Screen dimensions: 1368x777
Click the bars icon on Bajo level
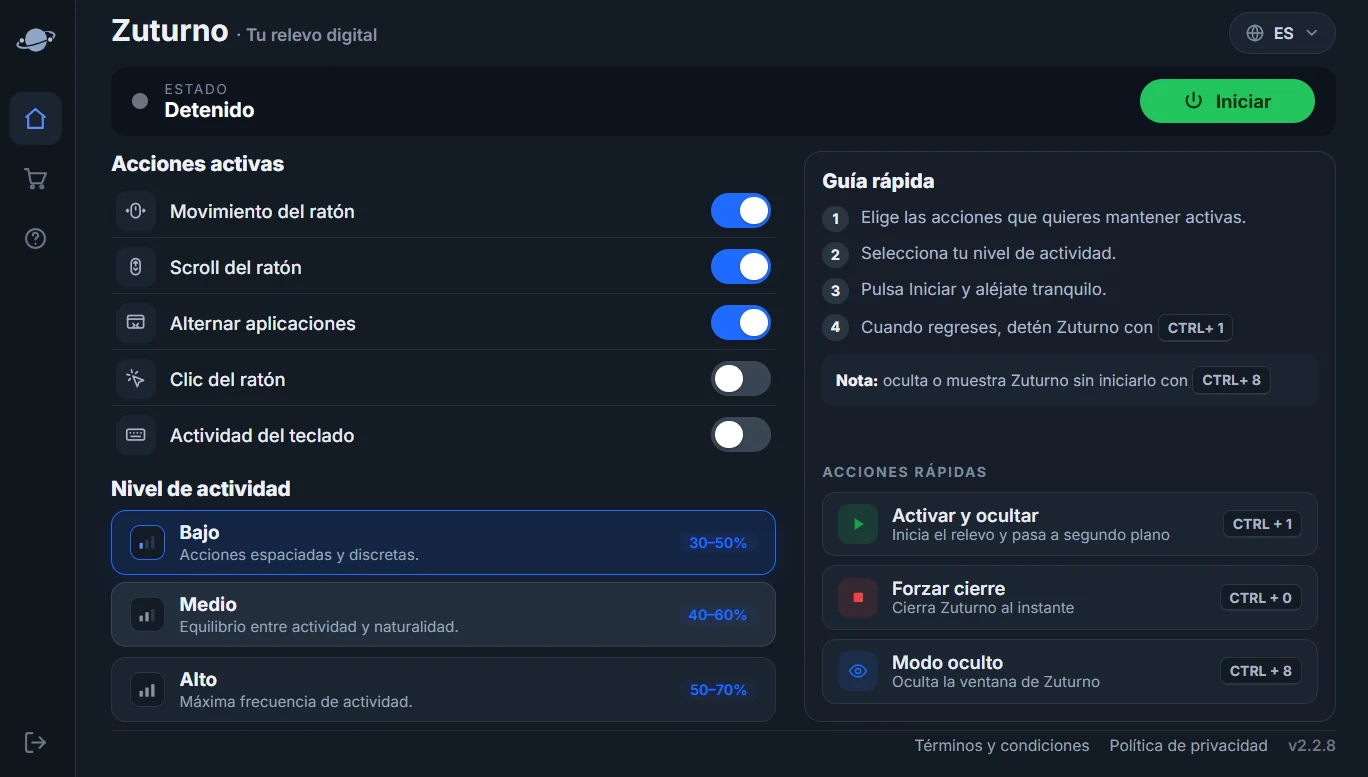148,543
